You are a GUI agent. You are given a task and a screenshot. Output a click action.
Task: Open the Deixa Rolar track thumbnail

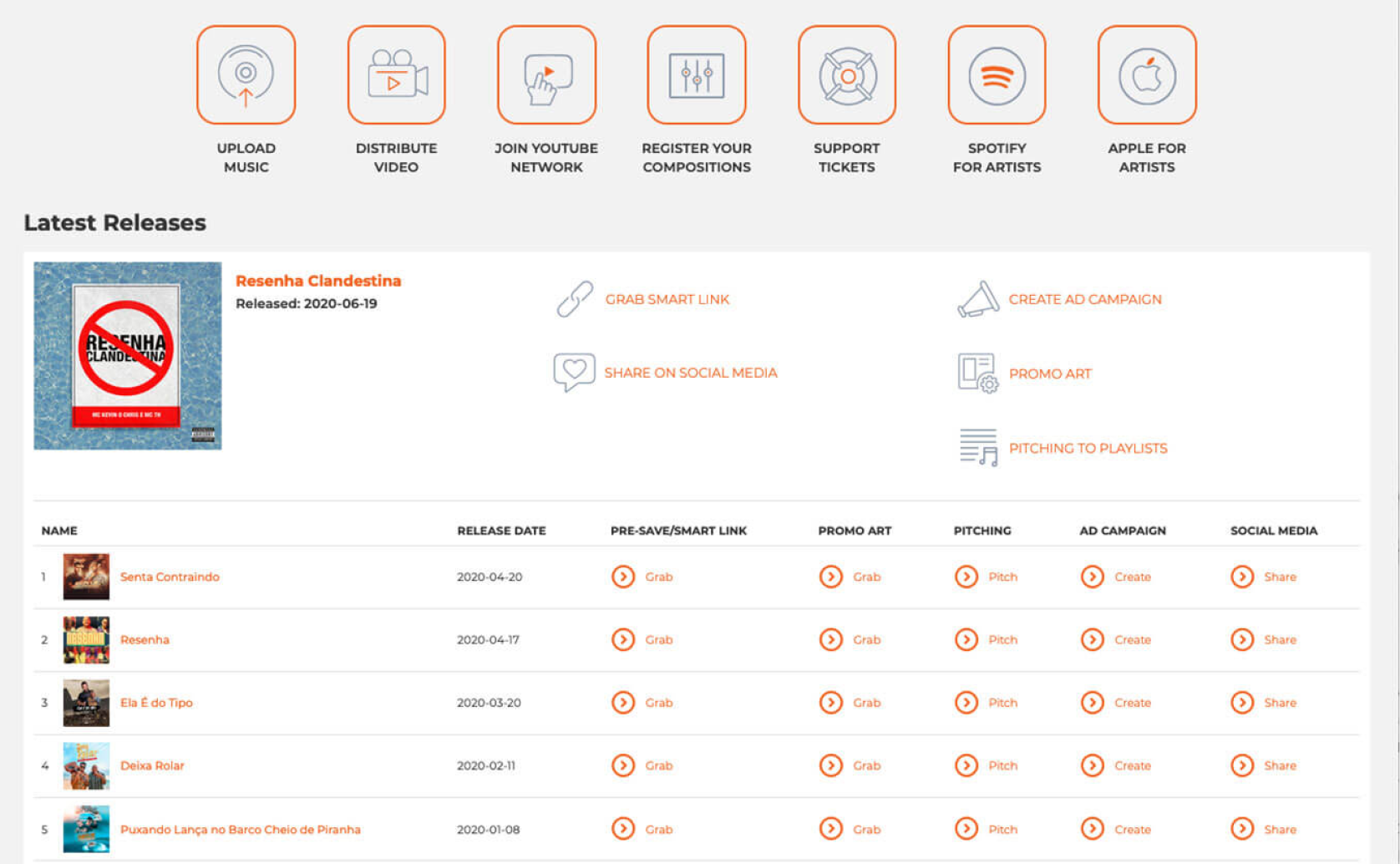(86, 765)
